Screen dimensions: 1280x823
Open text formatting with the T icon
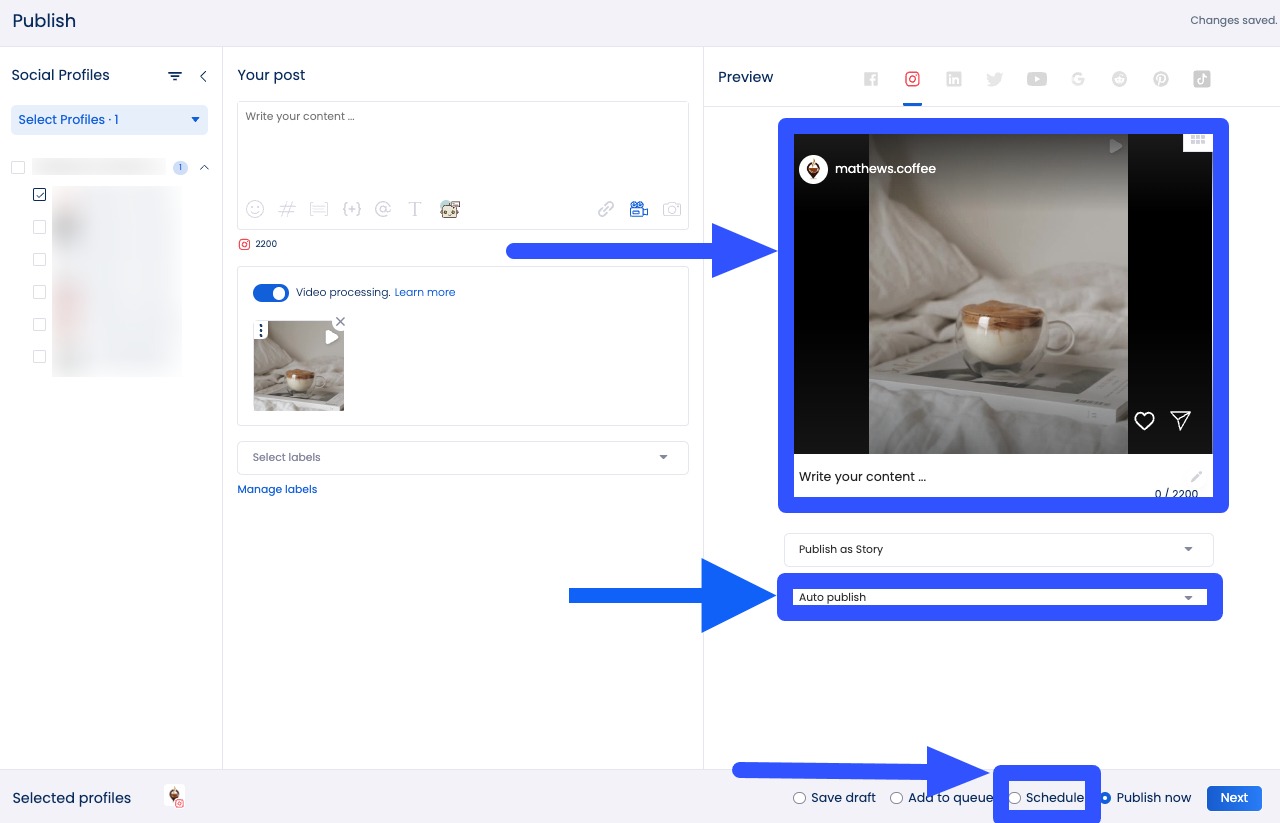pos(415,209)
